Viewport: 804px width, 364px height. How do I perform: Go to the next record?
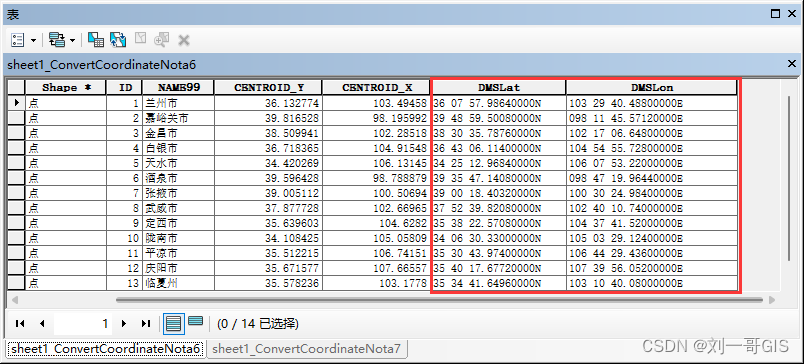click(x=124, y=323)
